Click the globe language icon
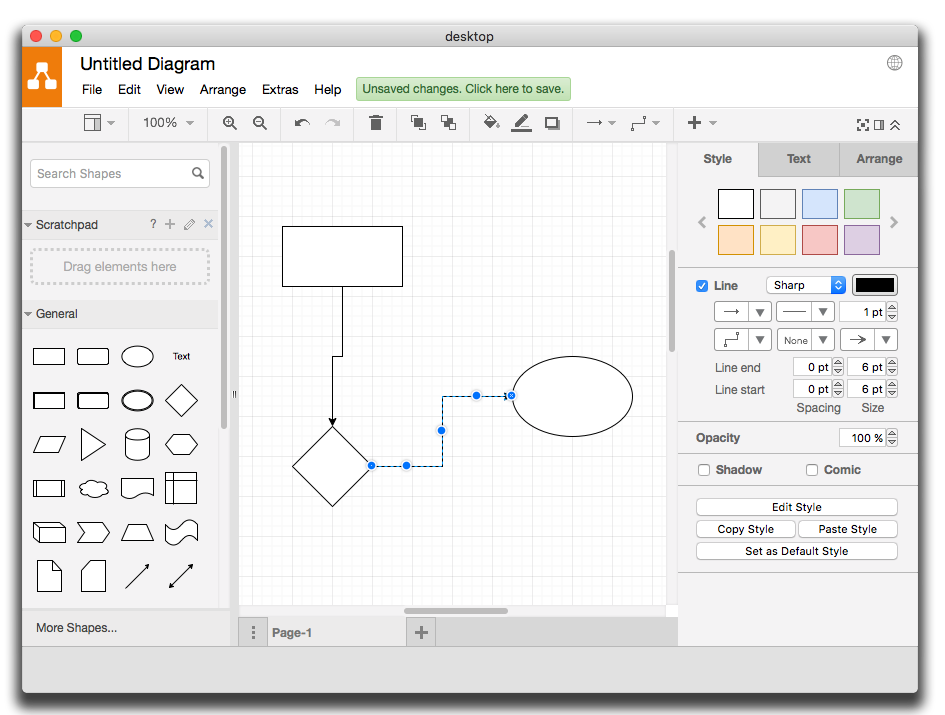 coord(894,63)
